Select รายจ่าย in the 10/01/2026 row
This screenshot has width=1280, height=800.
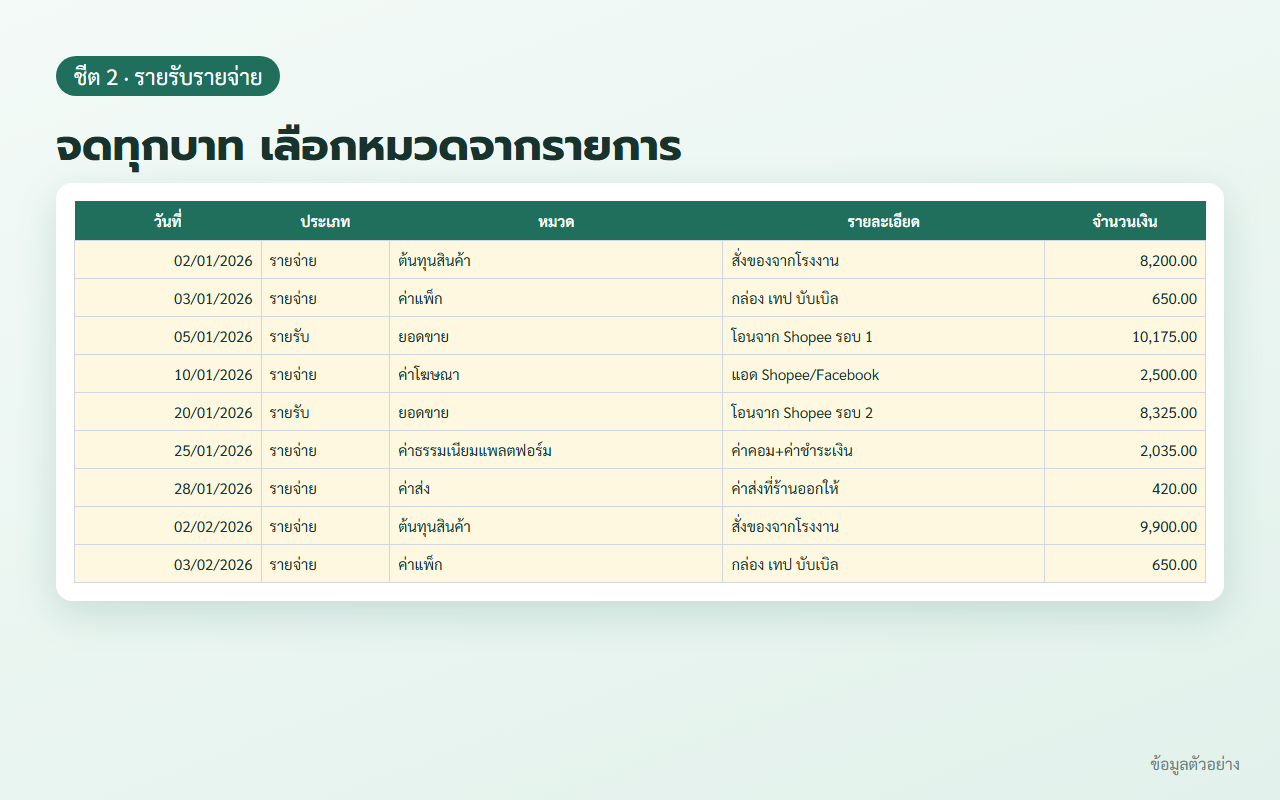click(x=325, y=374)
